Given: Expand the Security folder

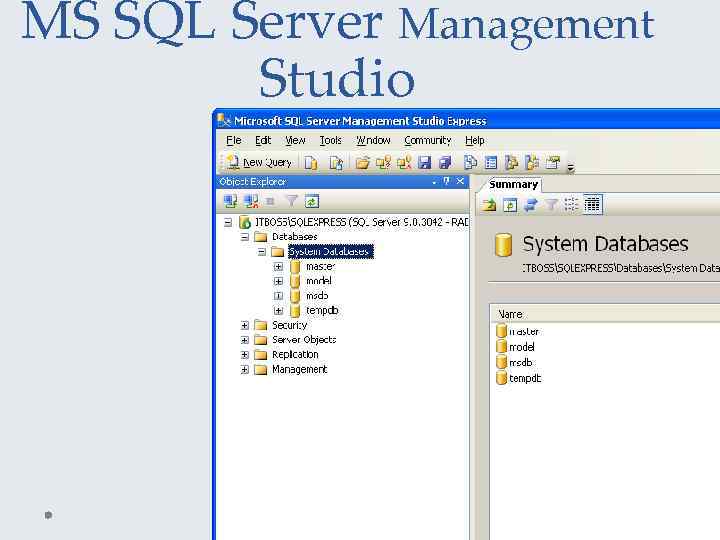Looking at the screenshot, I should [x=245, y=326].
